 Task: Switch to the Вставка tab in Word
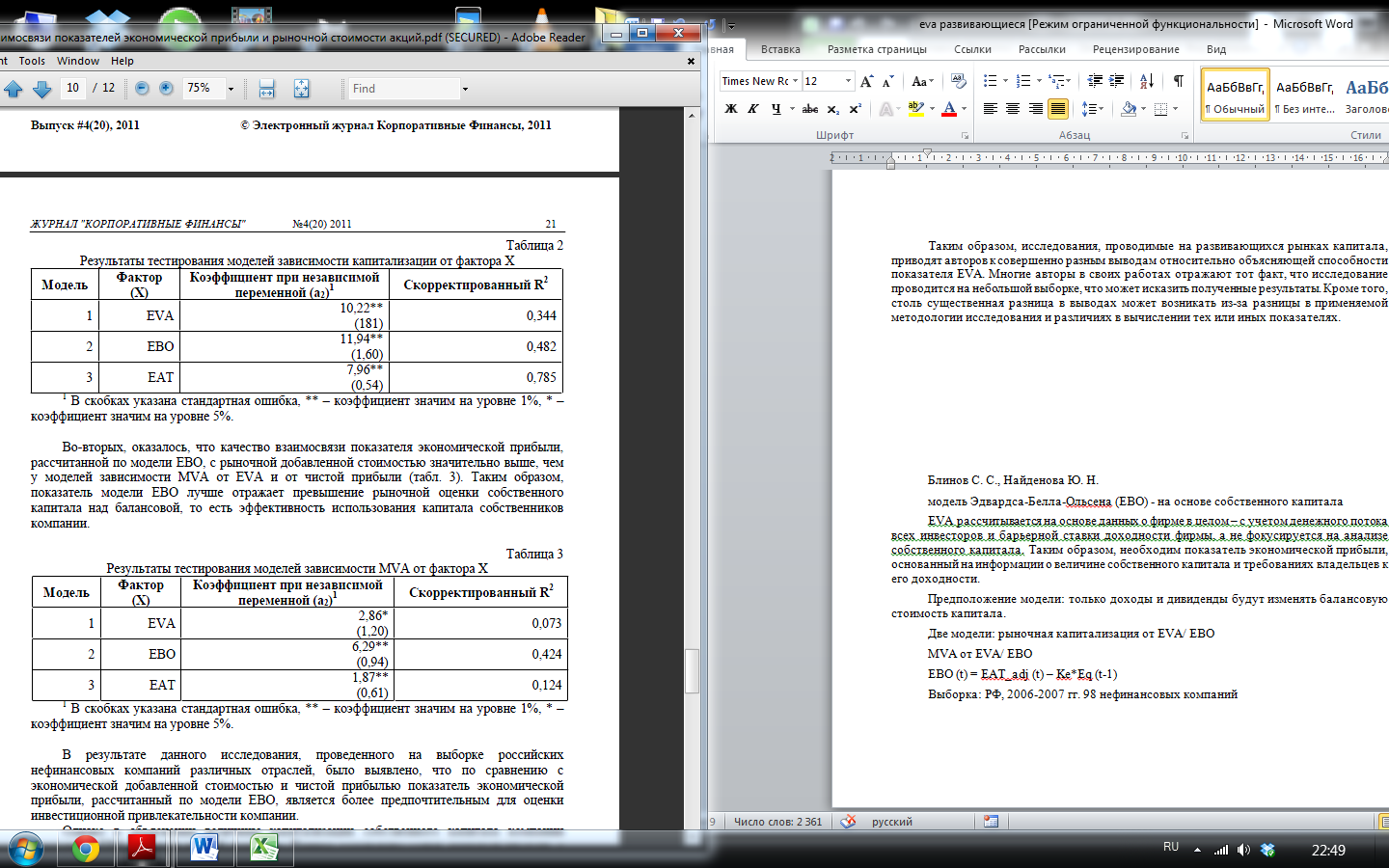pos(780,49)
